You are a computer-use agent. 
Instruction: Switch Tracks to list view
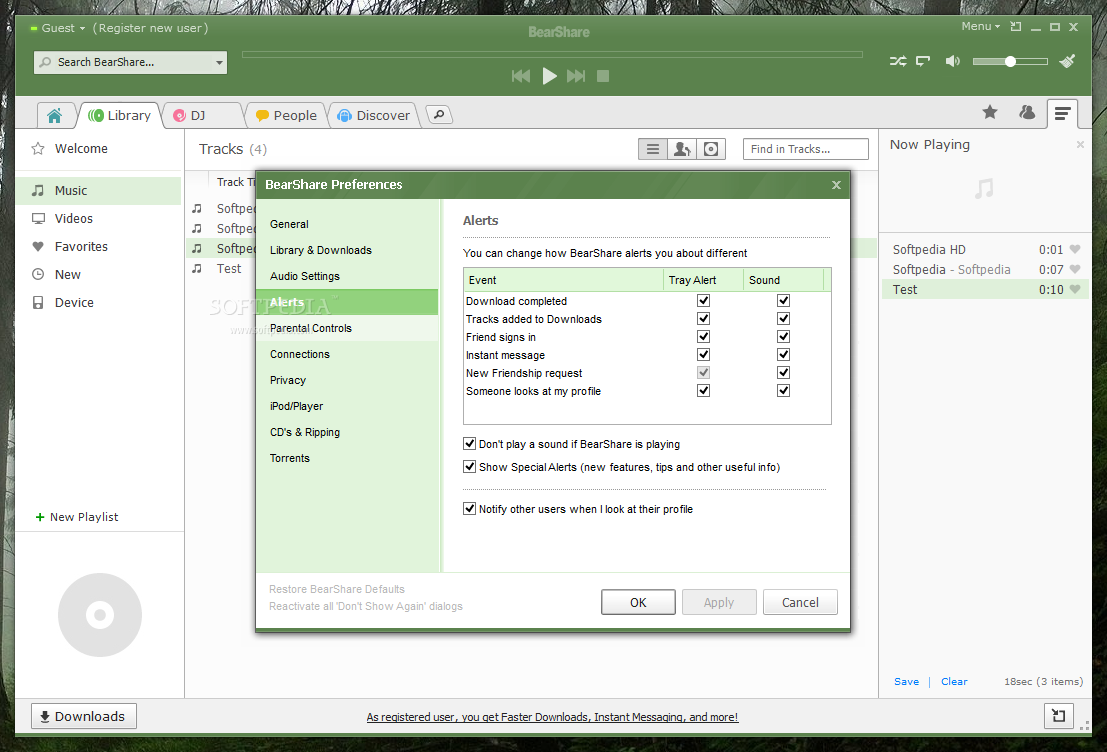[x=652, y=149]
